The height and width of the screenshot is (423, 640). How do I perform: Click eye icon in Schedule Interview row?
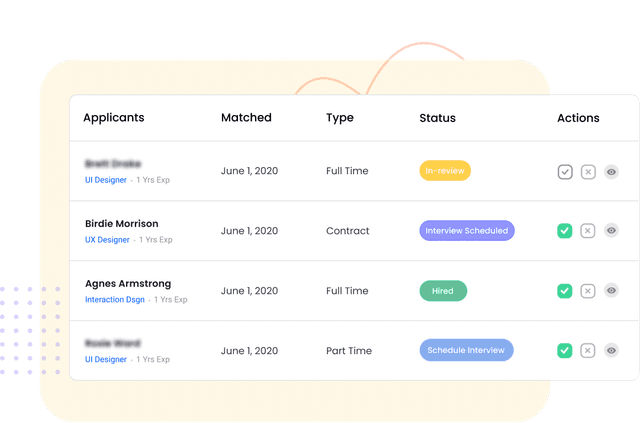click(611, 350)
